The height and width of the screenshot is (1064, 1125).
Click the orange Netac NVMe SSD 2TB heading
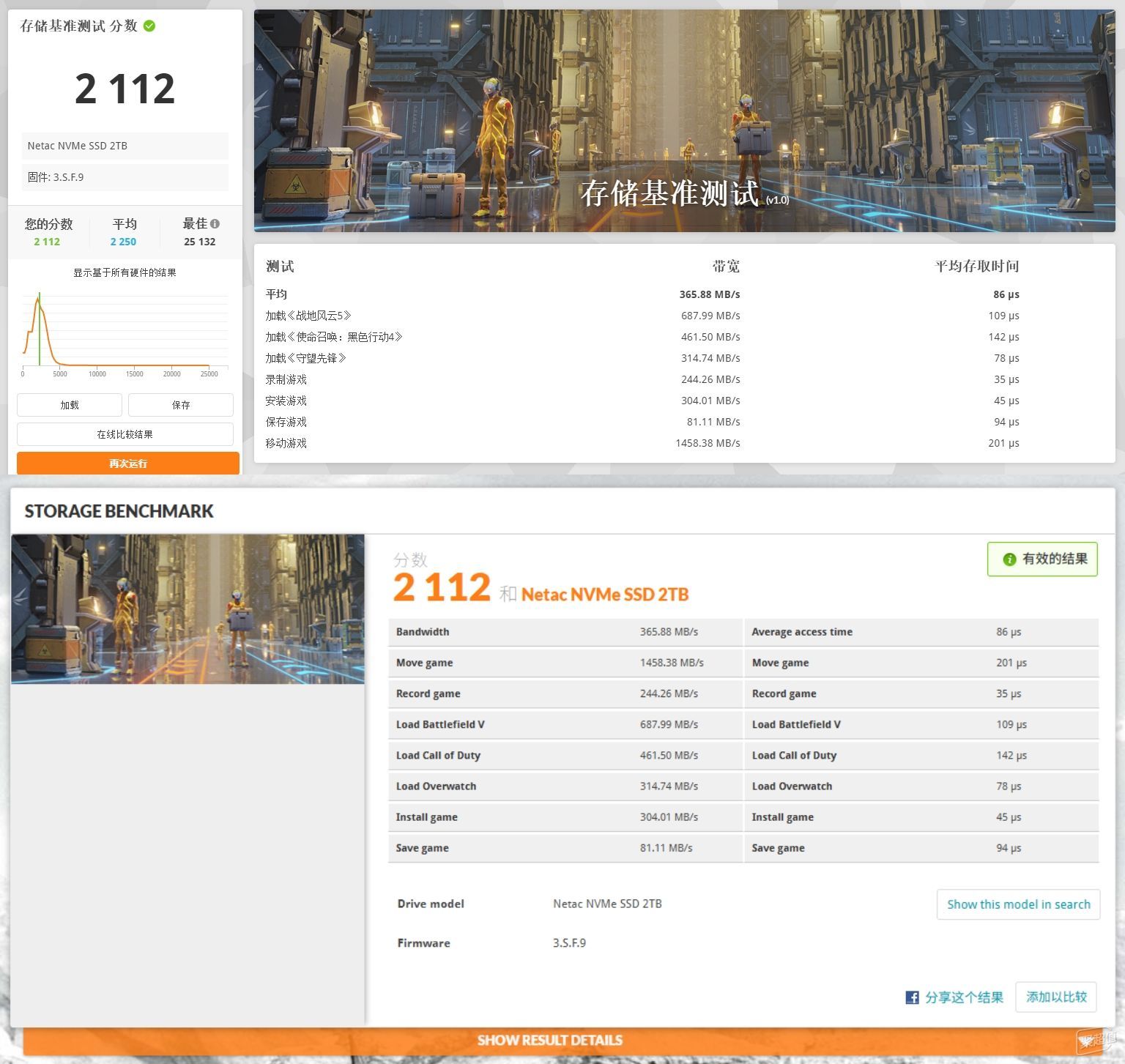[605, 595]
